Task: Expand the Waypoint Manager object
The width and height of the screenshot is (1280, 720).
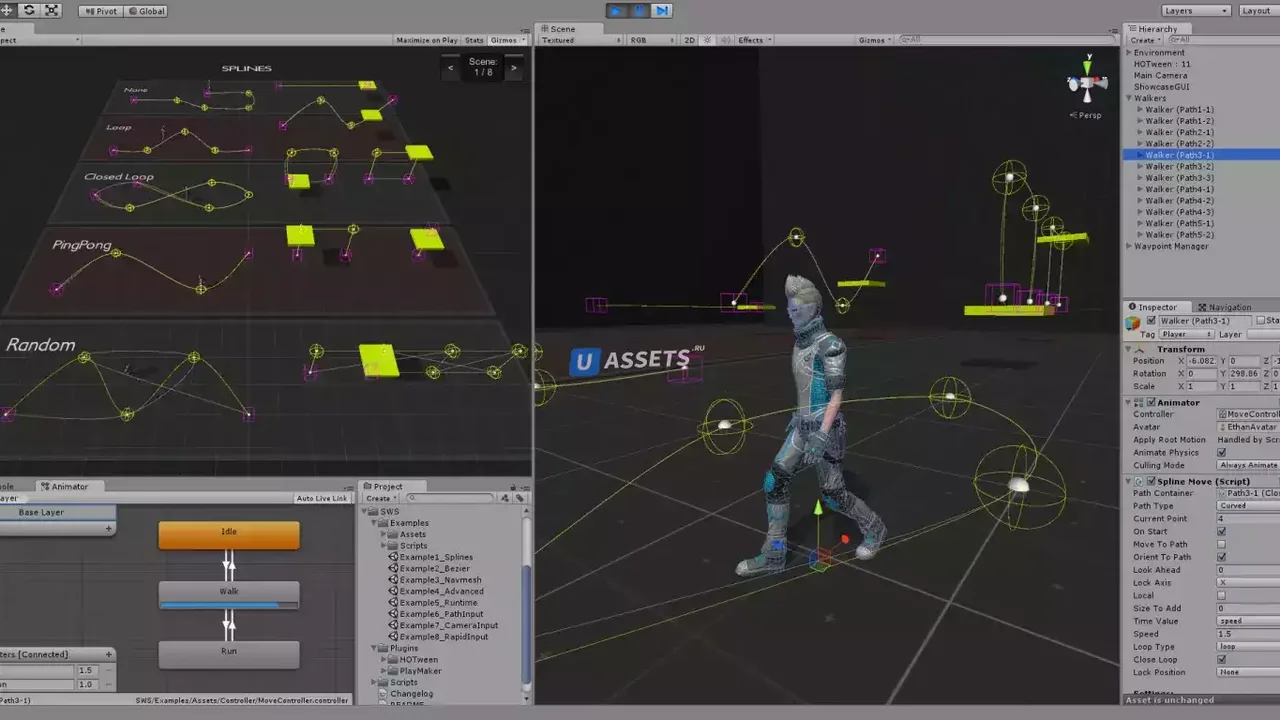Action: point(1130,246)
